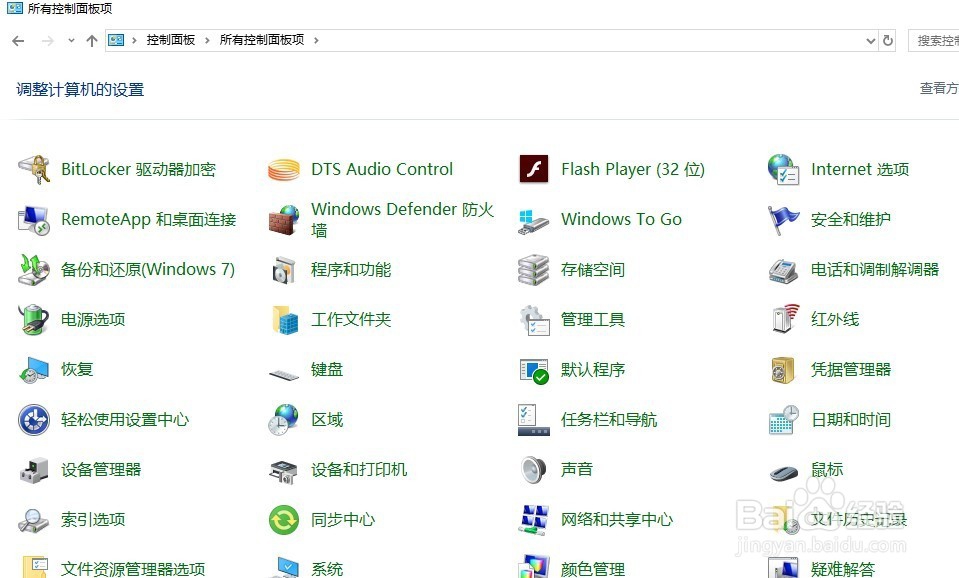Open the 索引选项 text link
The width and height of the screenshot is (959, 578).
coord(93,520)
